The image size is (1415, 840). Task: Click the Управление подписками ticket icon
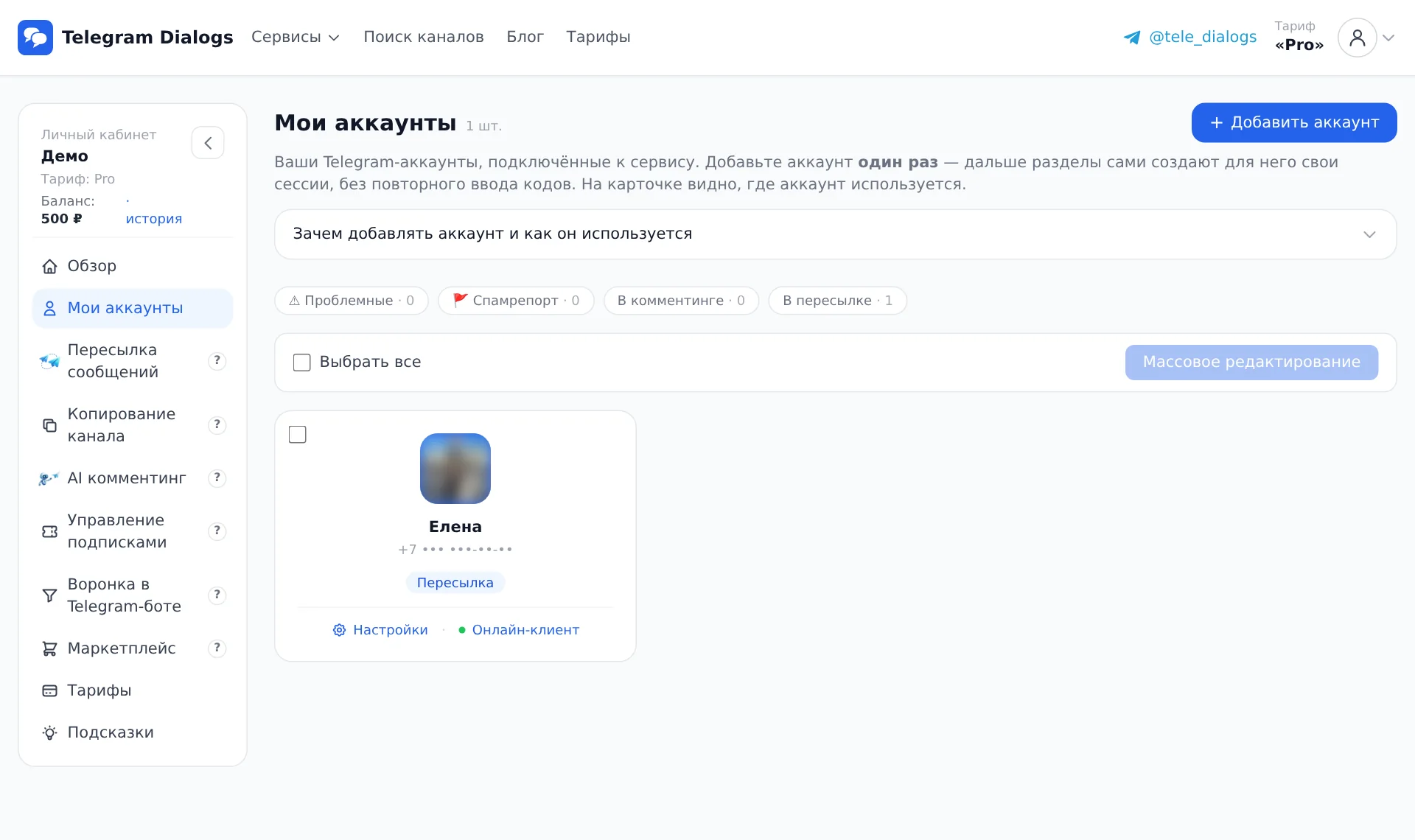pos(49,531)
